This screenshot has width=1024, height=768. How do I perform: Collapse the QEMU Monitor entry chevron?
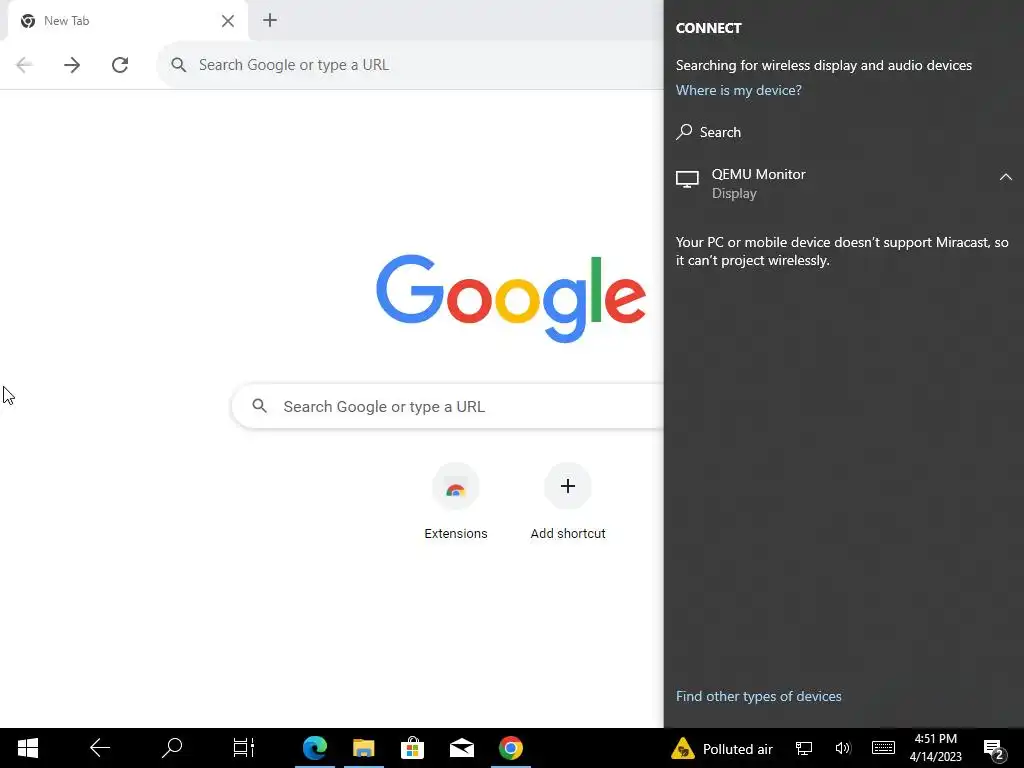(x=1006, y=177)
